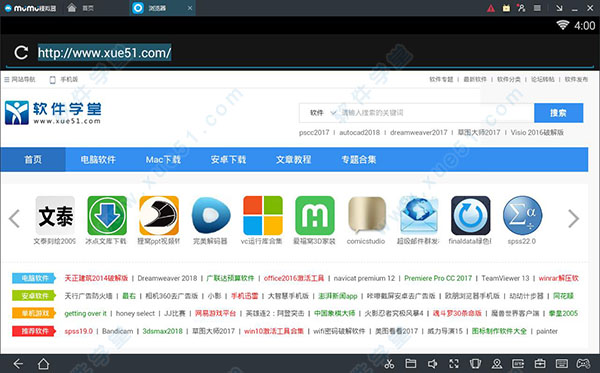Viewport: 600px width, 373px height.
Task: Click the pscc2017 hot keyword
Action: click(x=314, y=132)
